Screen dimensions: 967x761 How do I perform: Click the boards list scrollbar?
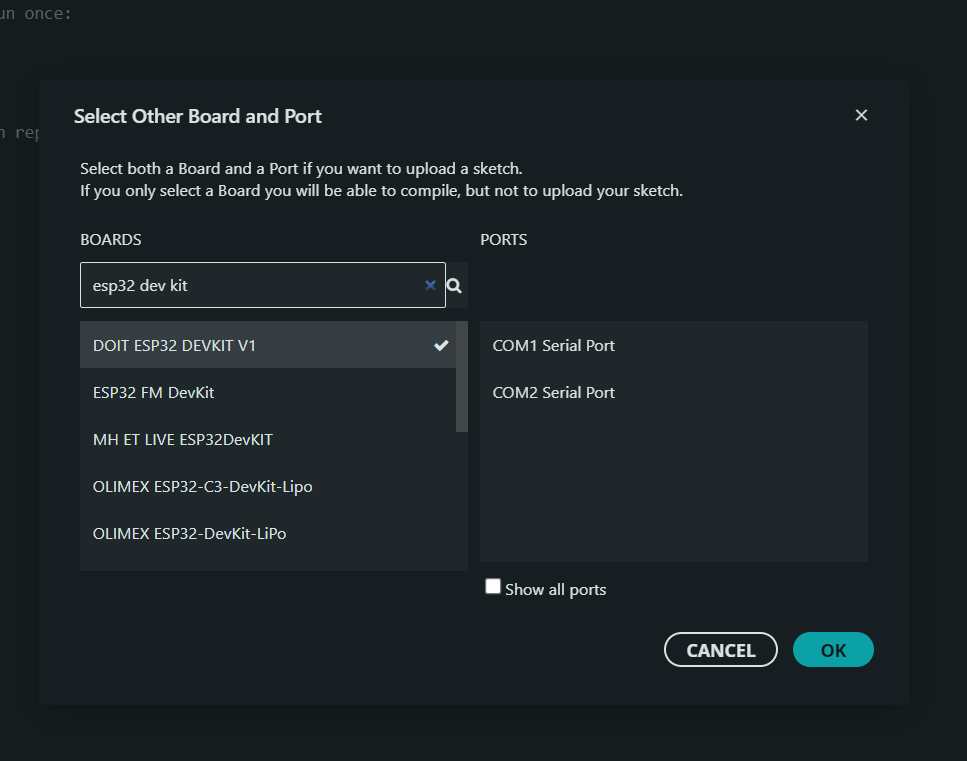pyautogui.click(x=461, y=376)
